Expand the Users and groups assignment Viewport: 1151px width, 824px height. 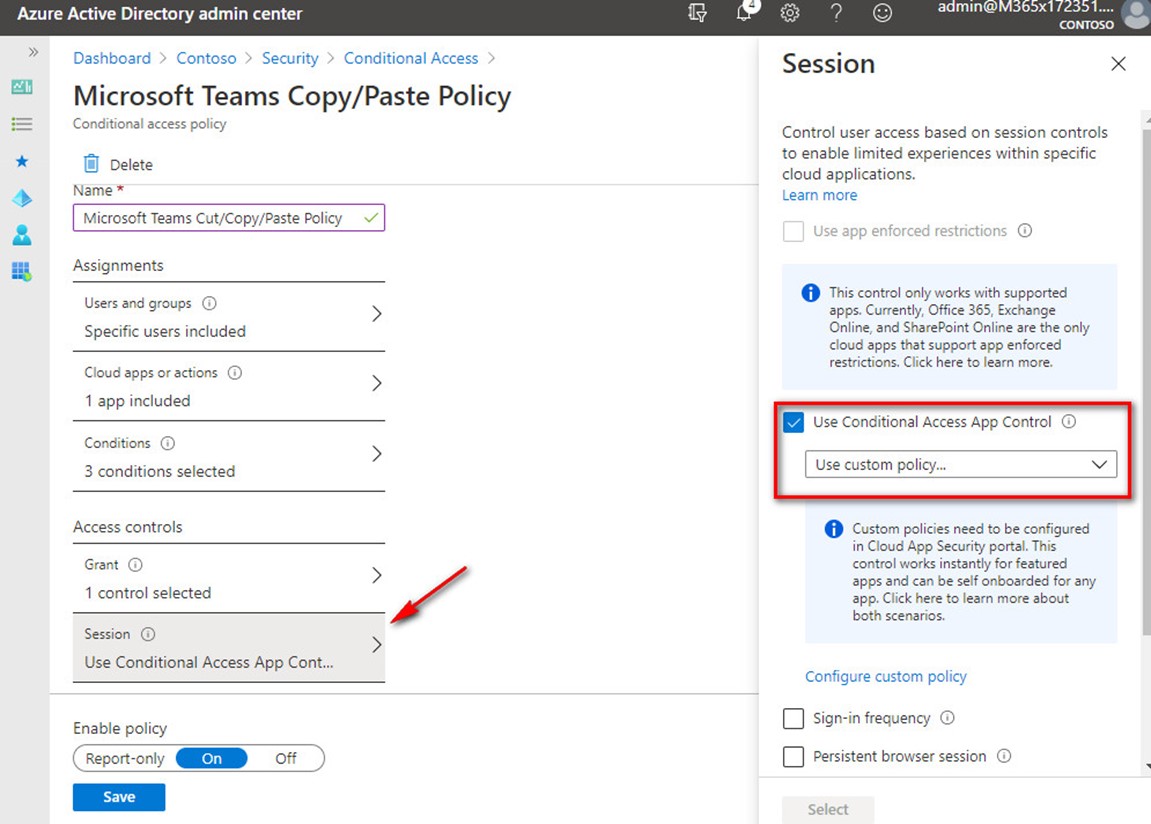229,316
